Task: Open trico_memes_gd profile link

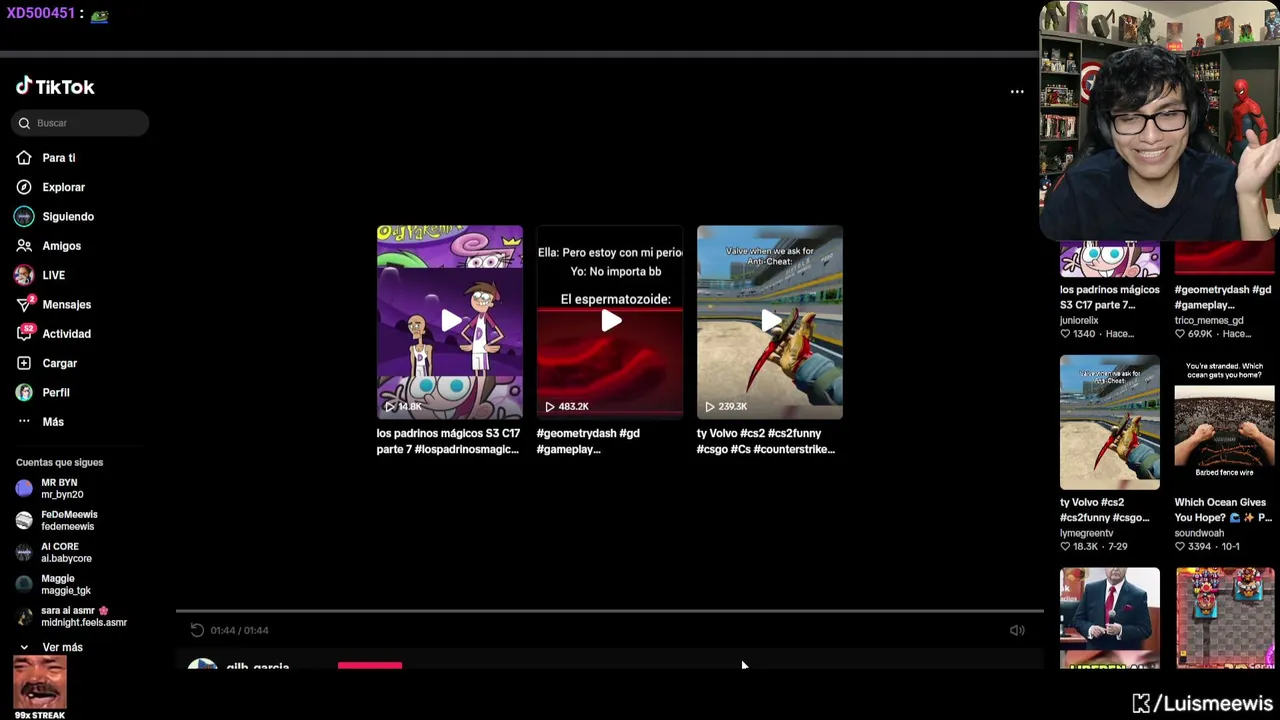Action: point(1209,321)
